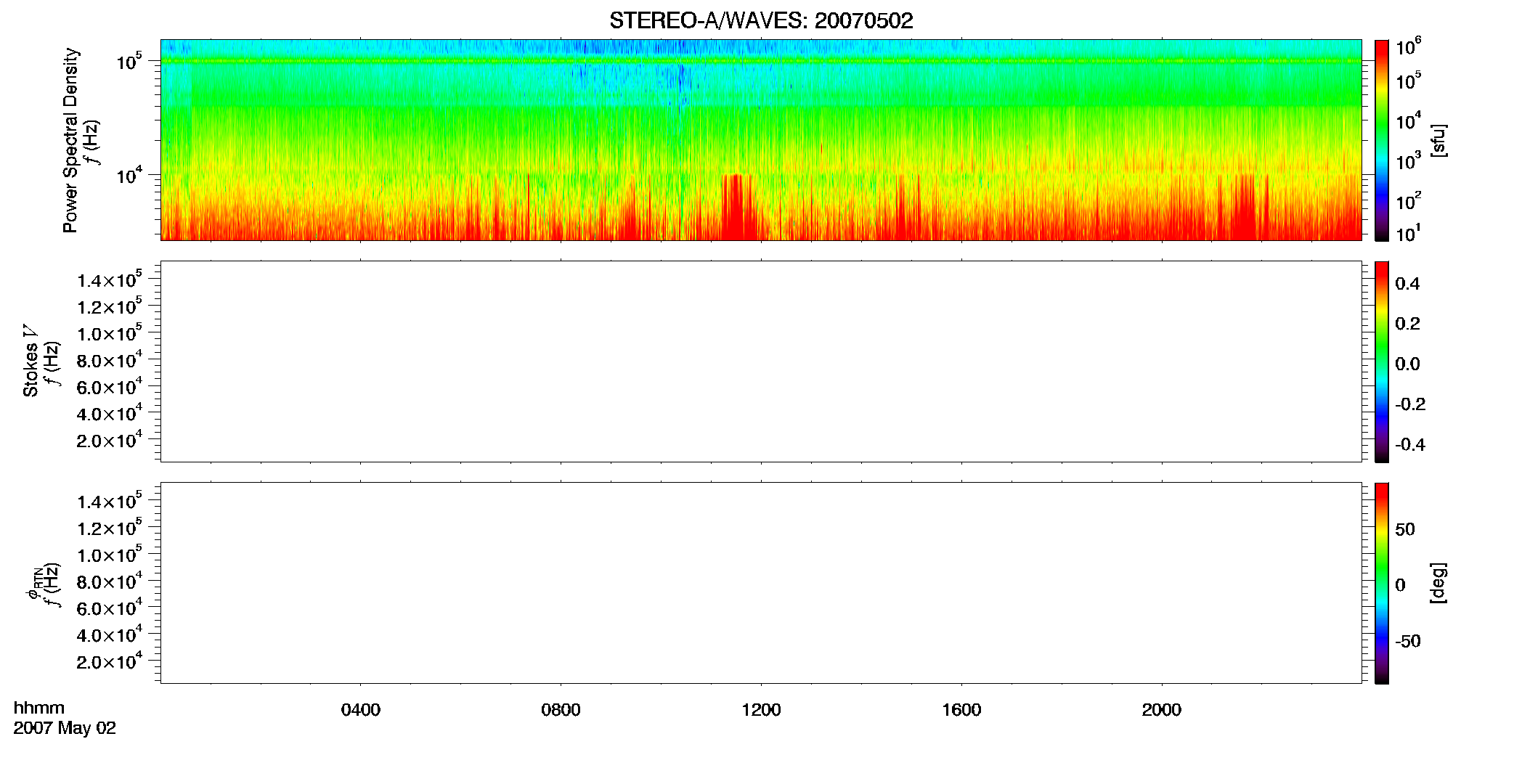The height and width of the screenshot is (784, 1522).
Task: Click the Stokes V color bar
Action: [x=1382, y=362]
